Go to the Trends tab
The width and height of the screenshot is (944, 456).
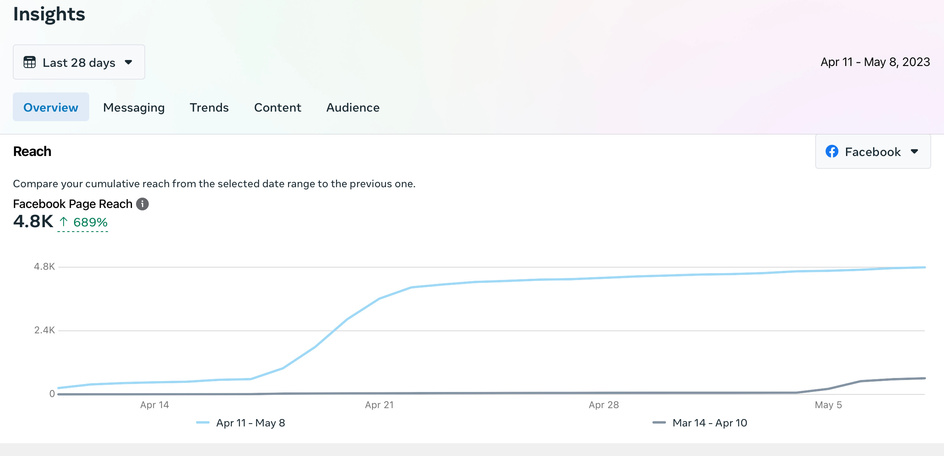click(209, 107)
